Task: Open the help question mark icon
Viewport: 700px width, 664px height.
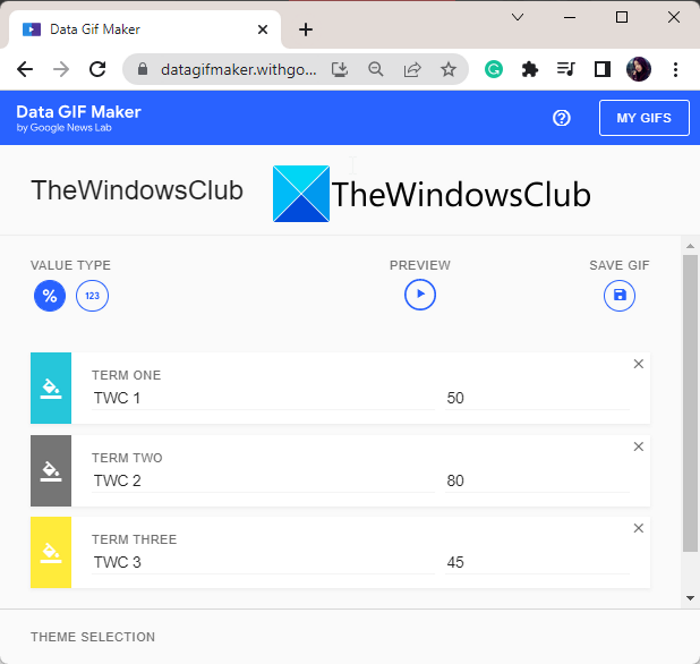Action: pyautogui.click(x=561, y=118)
